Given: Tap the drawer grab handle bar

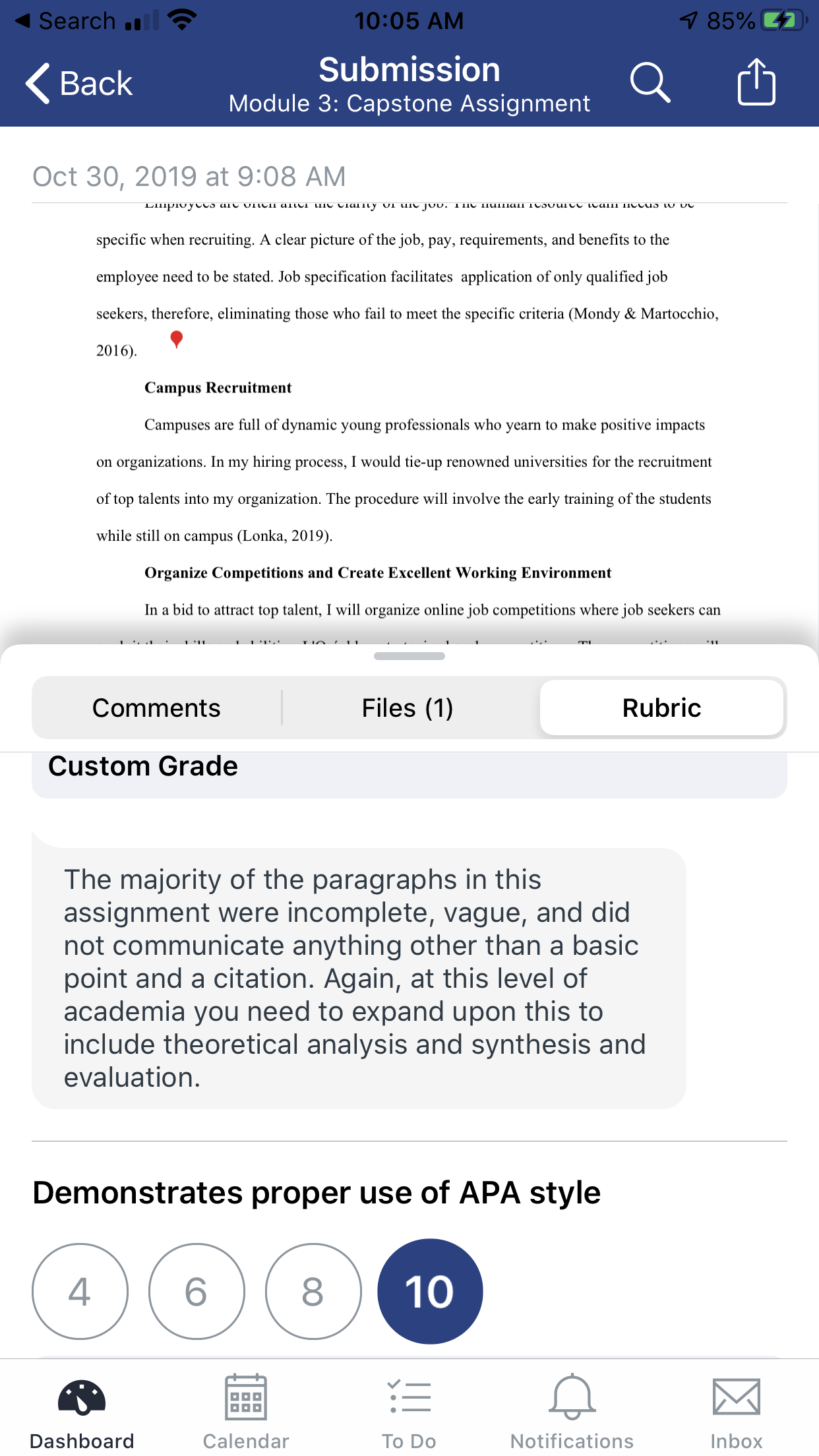Looking at the screenshot, I should pos(409,656).
